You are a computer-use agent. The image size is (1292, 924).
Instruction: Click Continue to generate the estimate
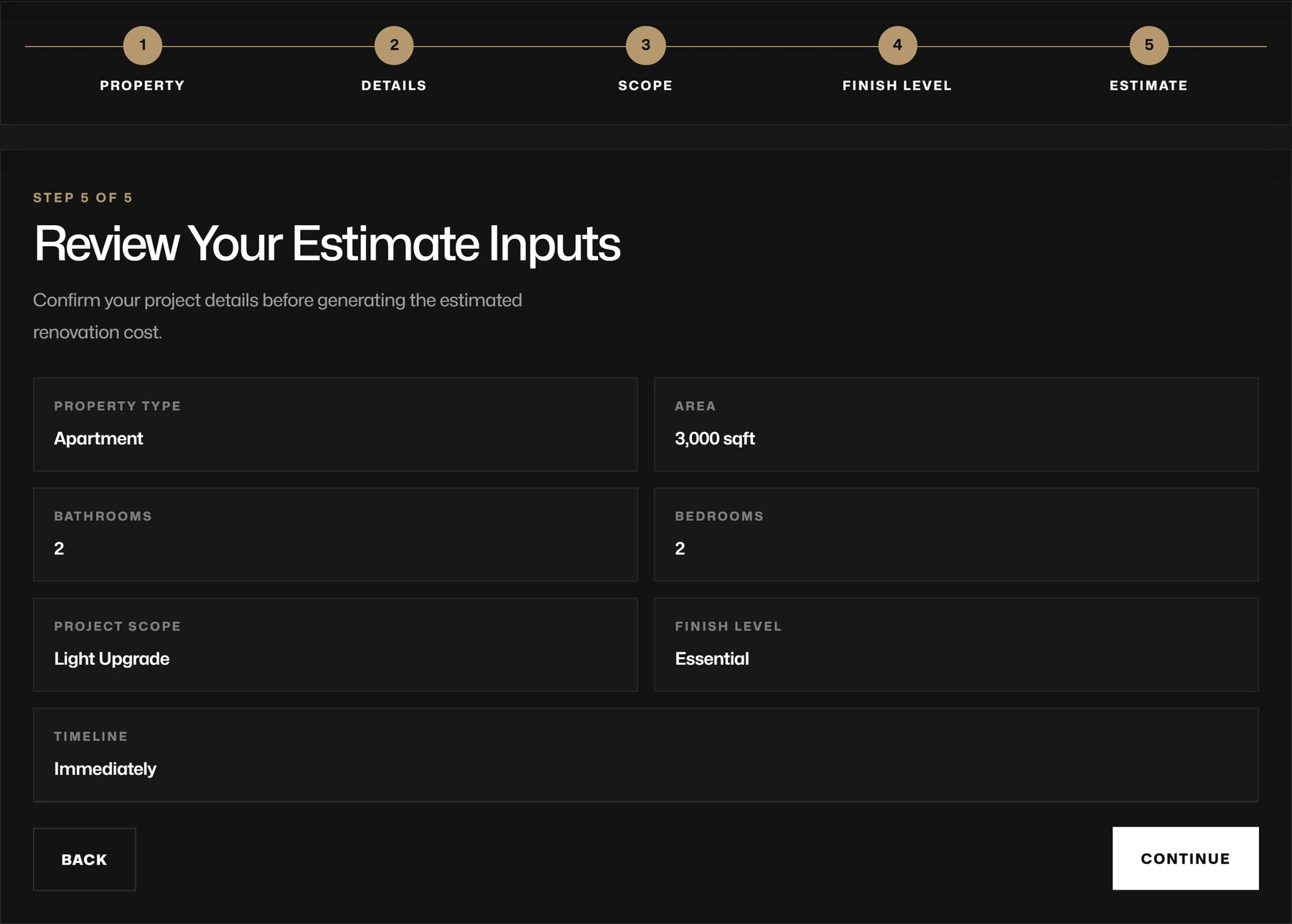(x=1186, y=859)
